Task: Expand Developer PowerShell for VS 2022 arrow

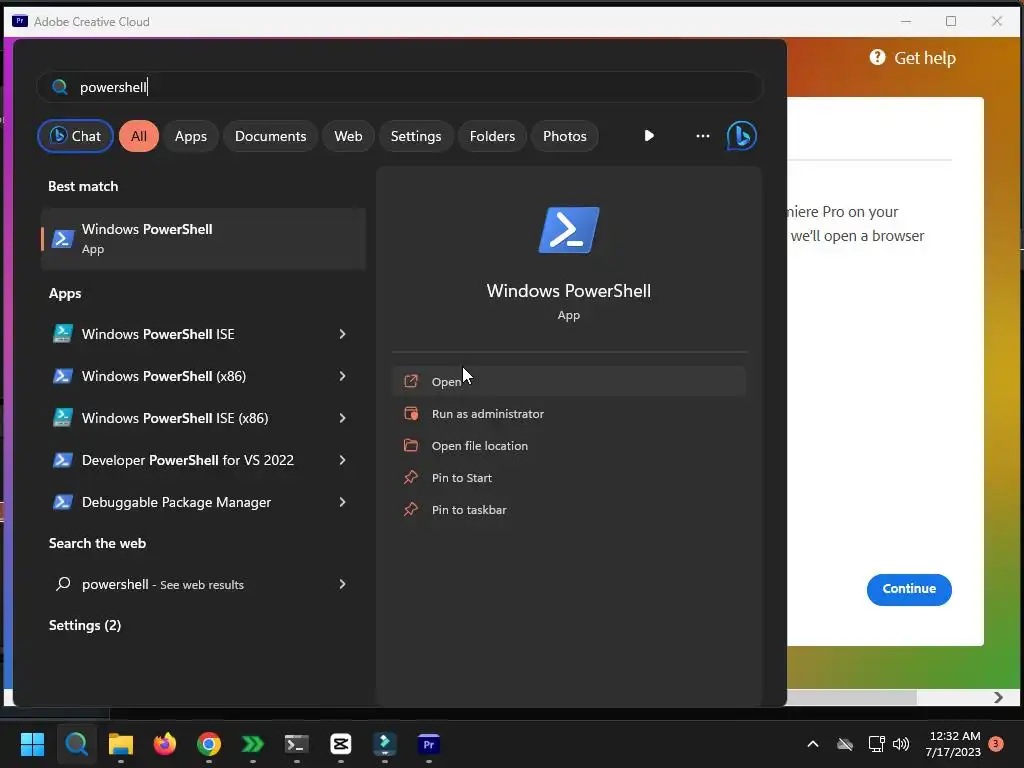Action: pos(342,460)
